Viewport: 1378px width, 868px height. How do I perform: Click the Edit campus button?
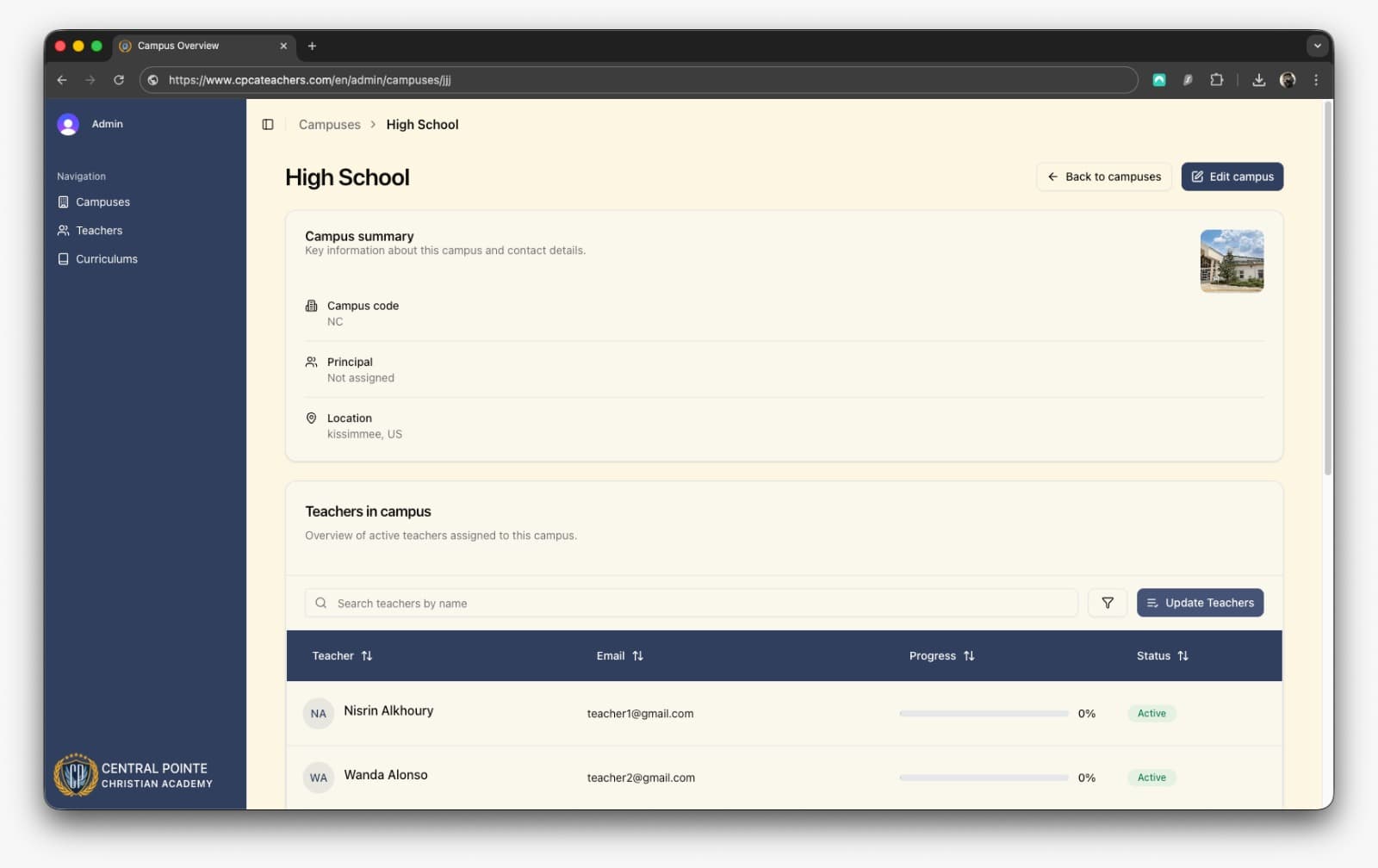pos(1232,177)
